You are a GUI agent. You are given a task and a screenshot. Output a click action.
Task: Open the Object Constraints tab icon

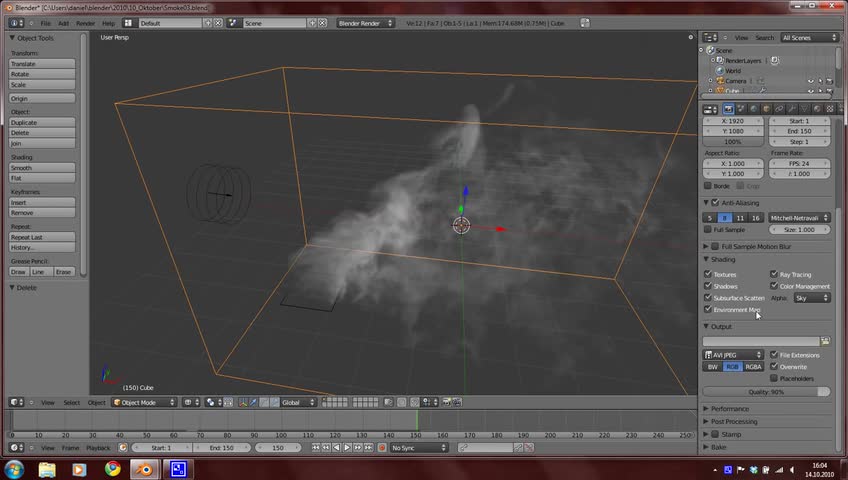779,109
